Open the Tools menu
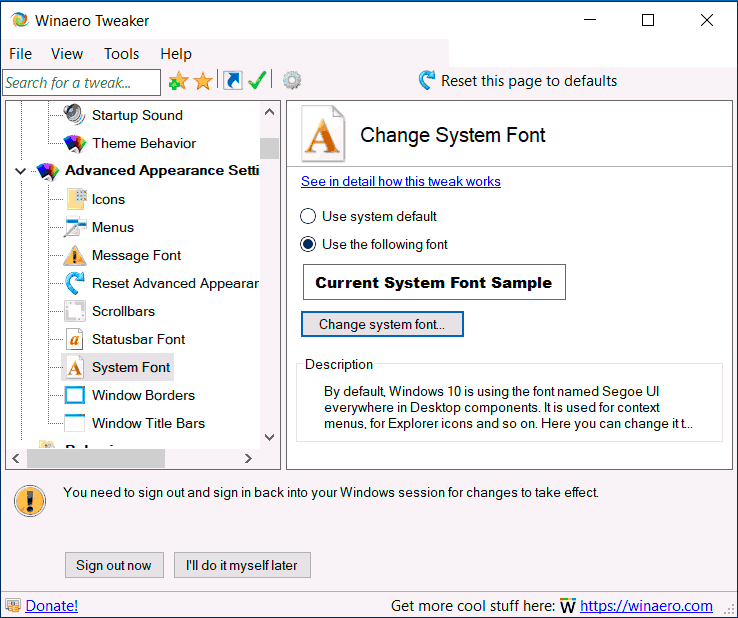The width and height of the screenshot is (738, 618). coord(121,54)
